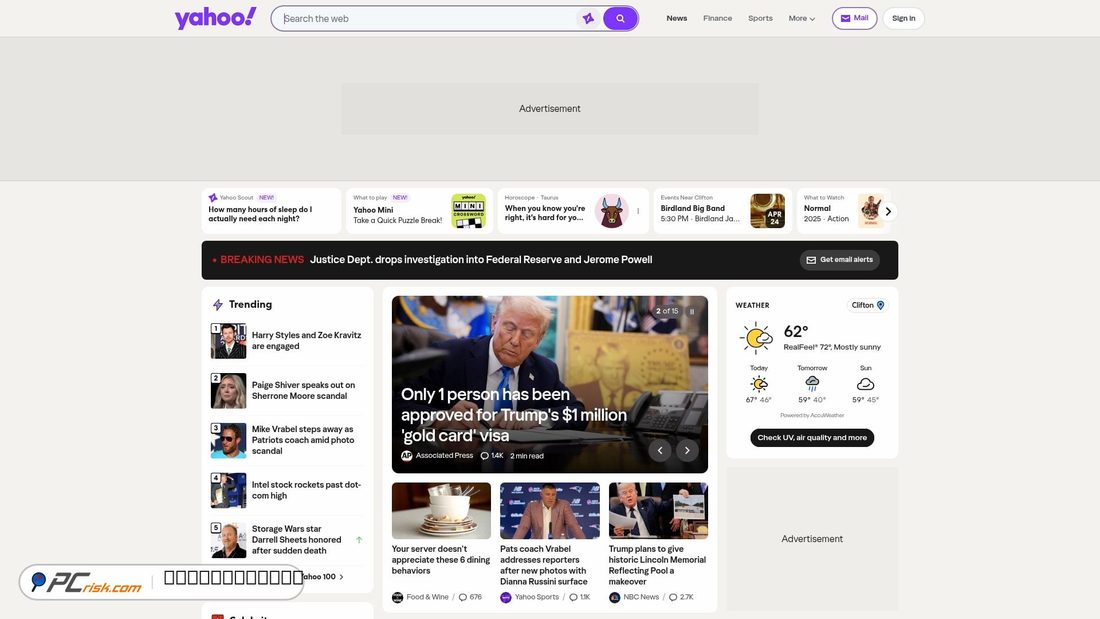The image size is (1100, 619).
Task: Open the Sports menu item
Action: click(x=760, y=18)
